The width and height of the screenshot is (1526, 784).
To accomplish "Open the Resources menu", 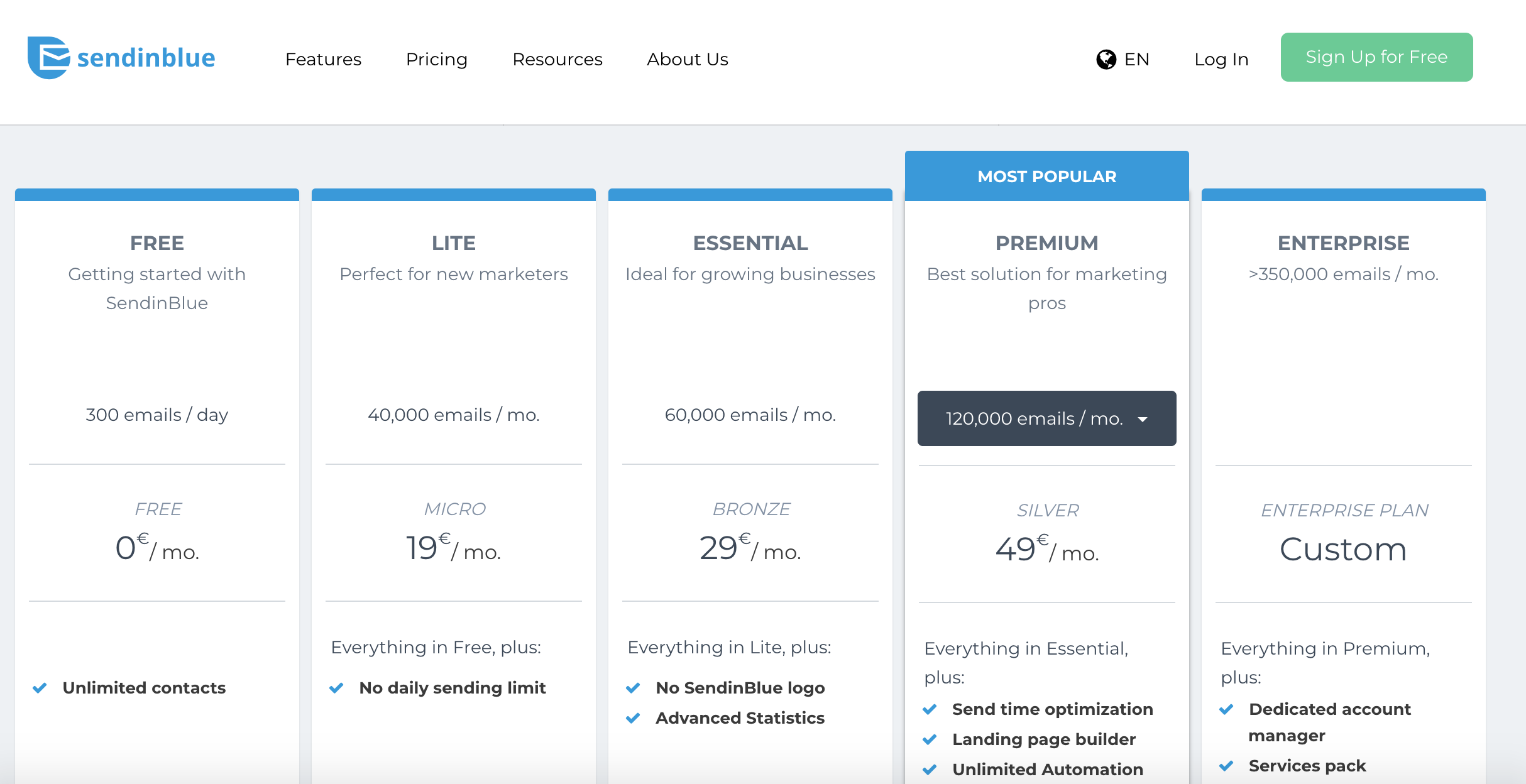I will (557, 59).
